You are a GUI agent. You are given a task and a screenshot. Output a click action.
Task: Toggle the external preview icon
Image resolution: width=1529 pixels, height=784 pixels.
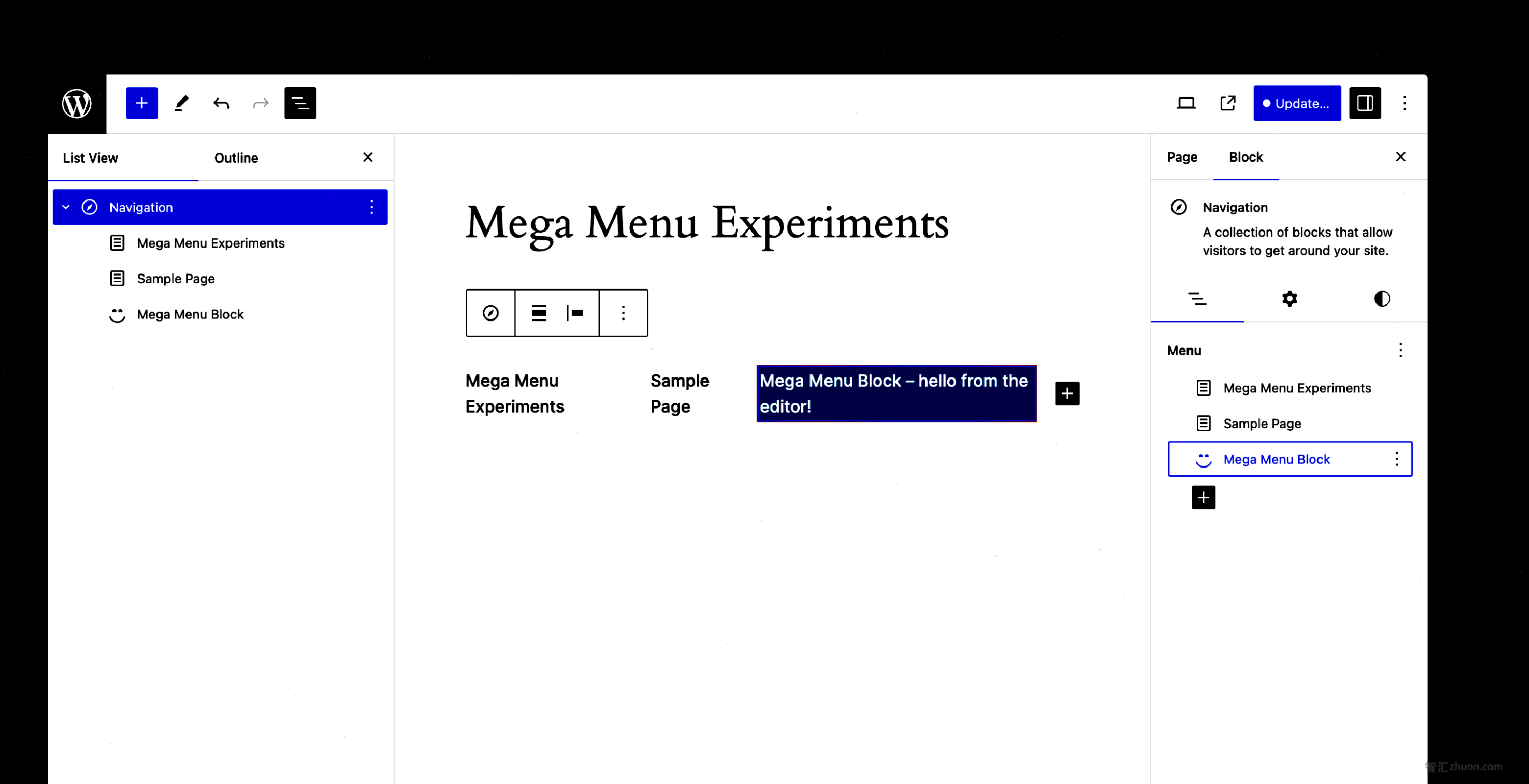1228,103
